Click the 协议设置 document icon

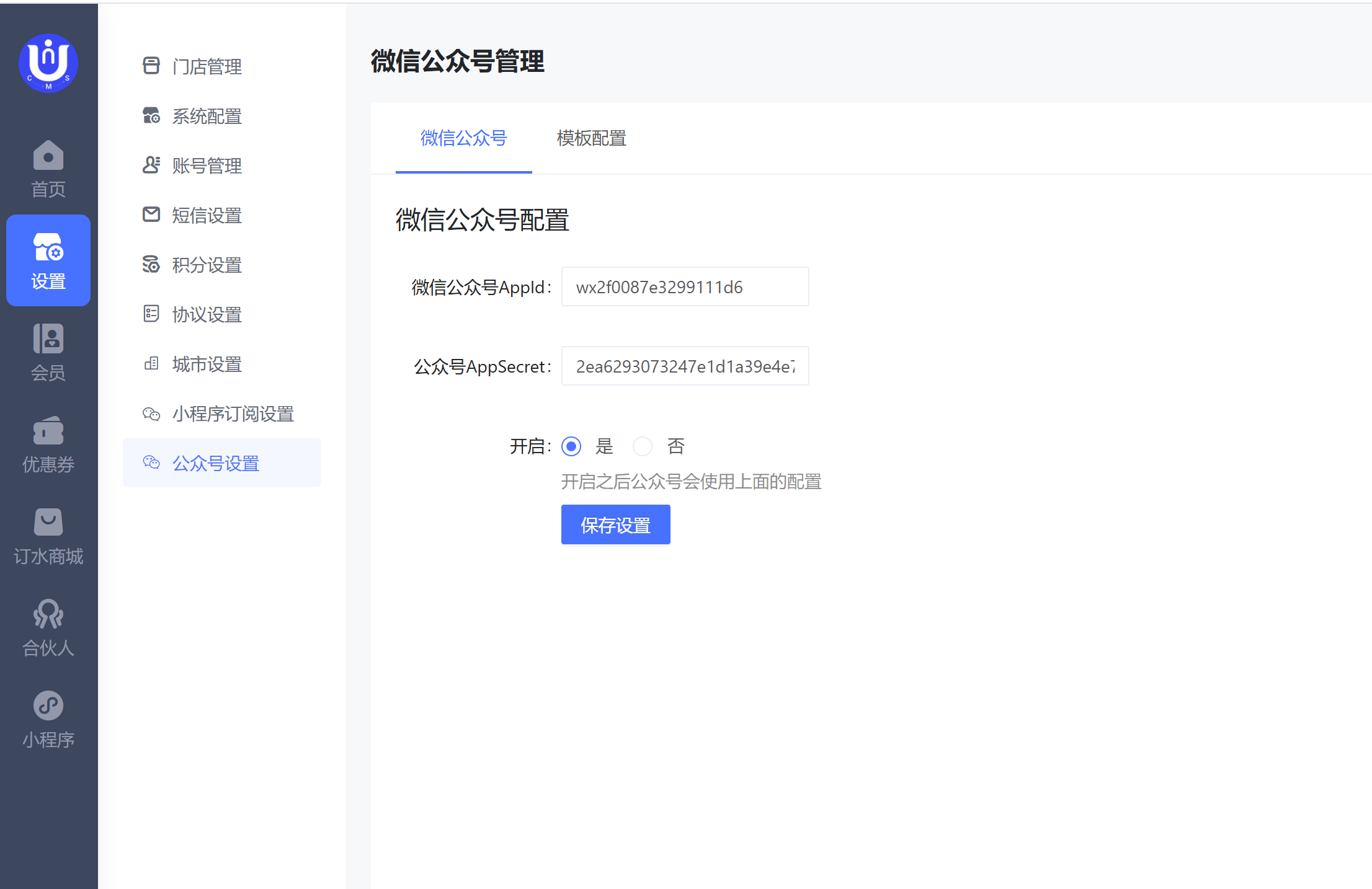click(151, 314)
